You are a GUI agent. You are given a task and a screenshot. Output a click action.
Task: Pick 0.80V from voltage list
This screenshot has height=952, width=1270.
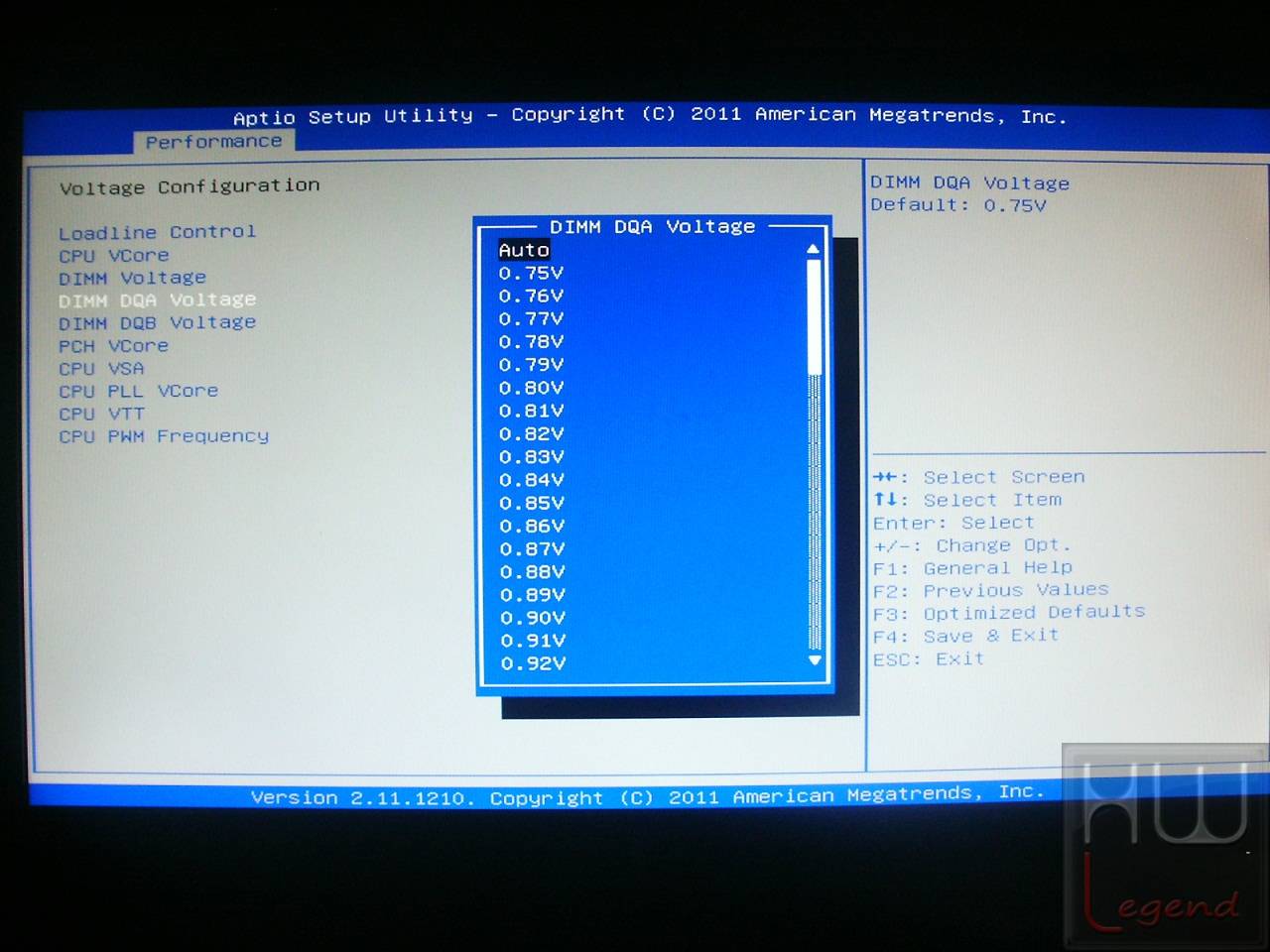click(x=531, y=388)
